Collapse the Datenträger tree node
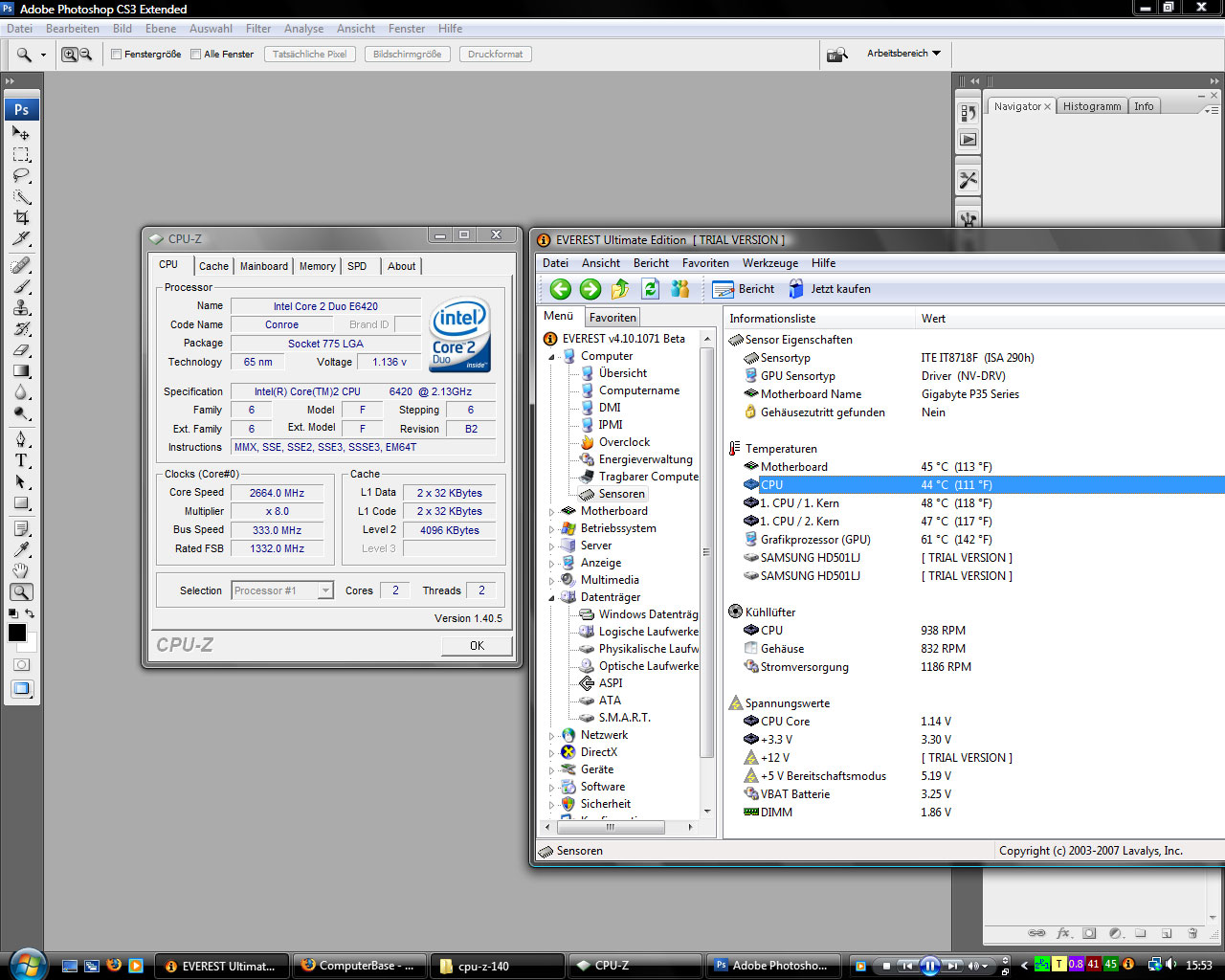 coord(552,597)
